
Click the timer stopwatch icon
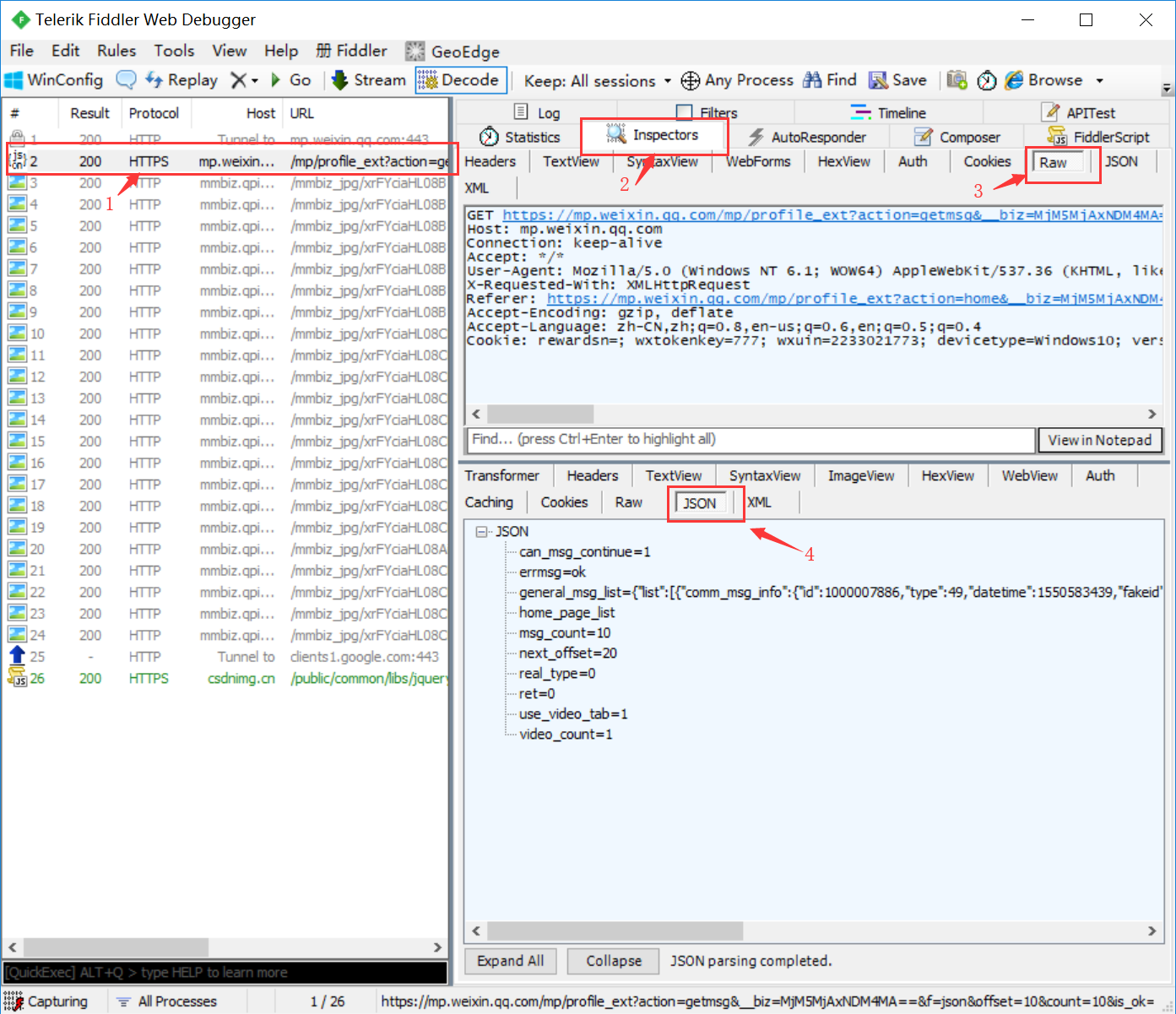pos(987,80)
